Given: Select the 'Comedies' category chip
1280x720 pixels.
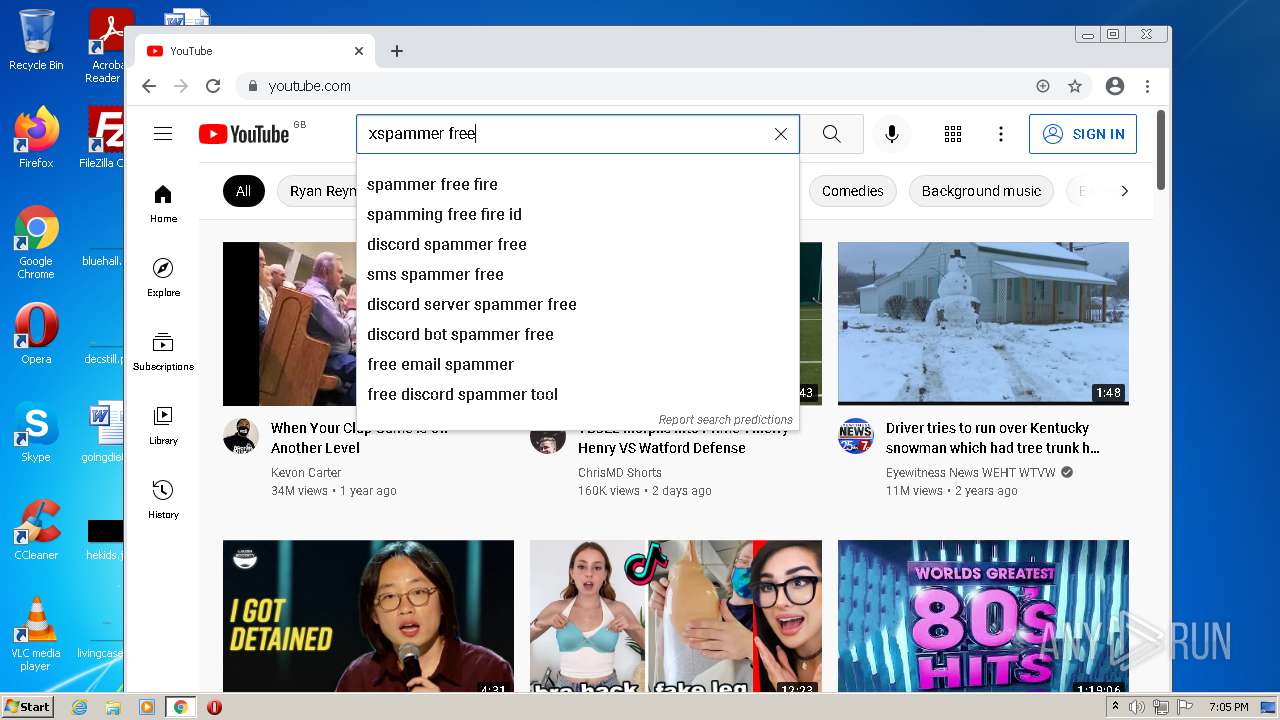Looking at the screenshot, I should (853, 191).
